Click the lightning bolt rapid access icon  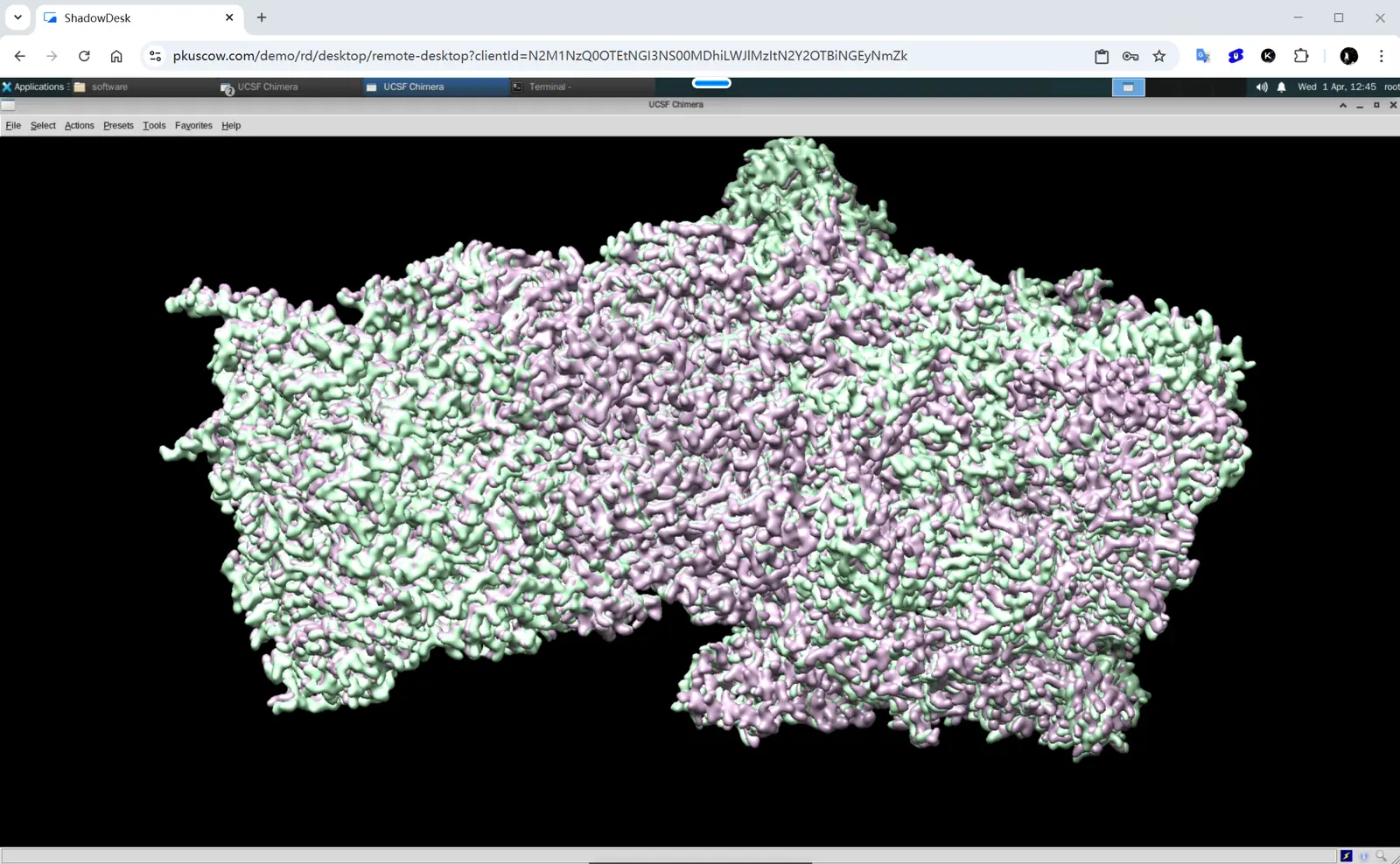pyautogui.click(x=1346, y=856)
